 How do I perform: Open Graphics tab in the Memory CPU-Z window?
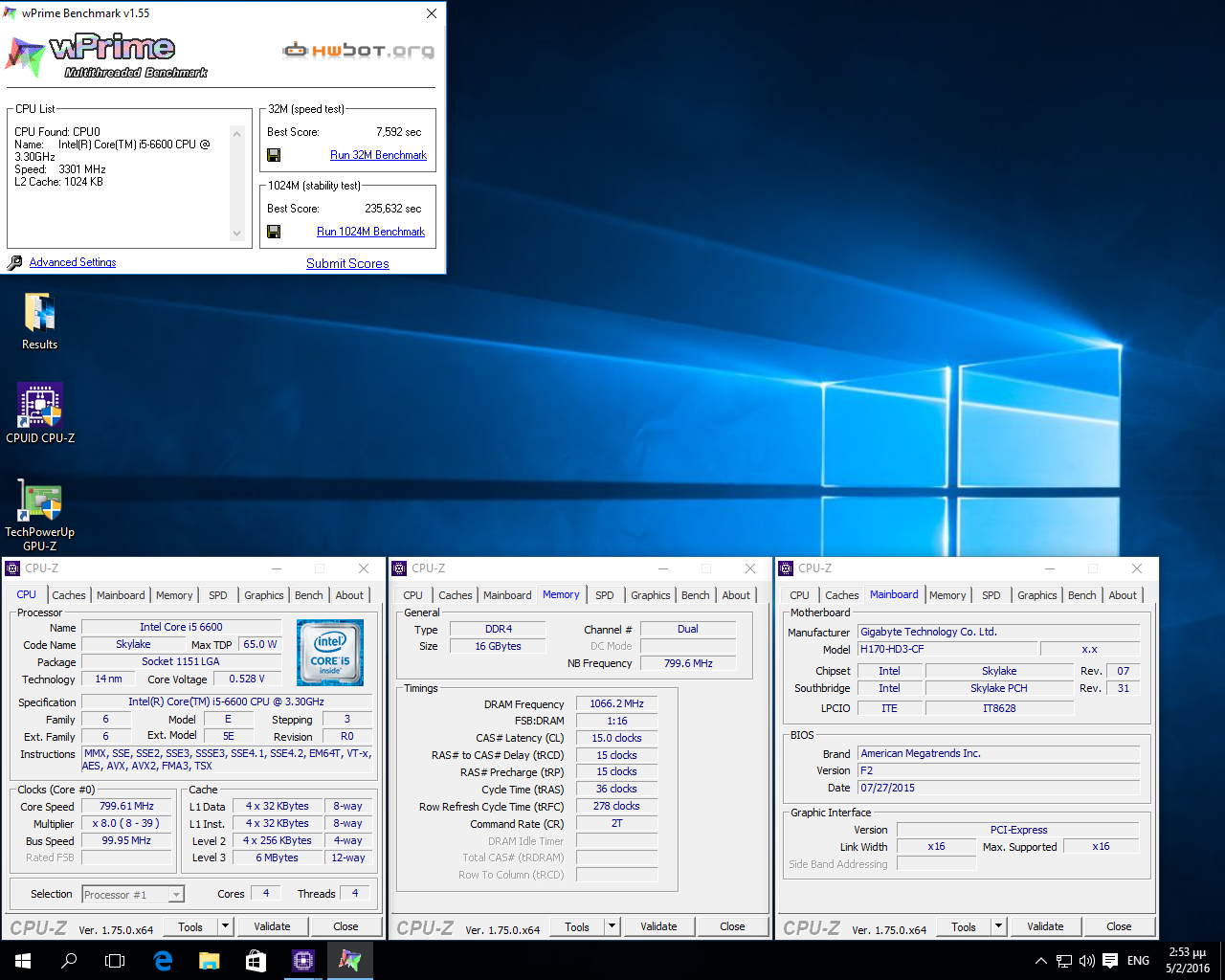click(x=651, y=595)
